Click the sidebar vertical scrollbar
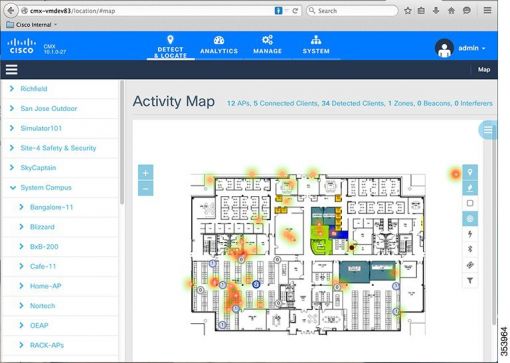 coord(122,143)
